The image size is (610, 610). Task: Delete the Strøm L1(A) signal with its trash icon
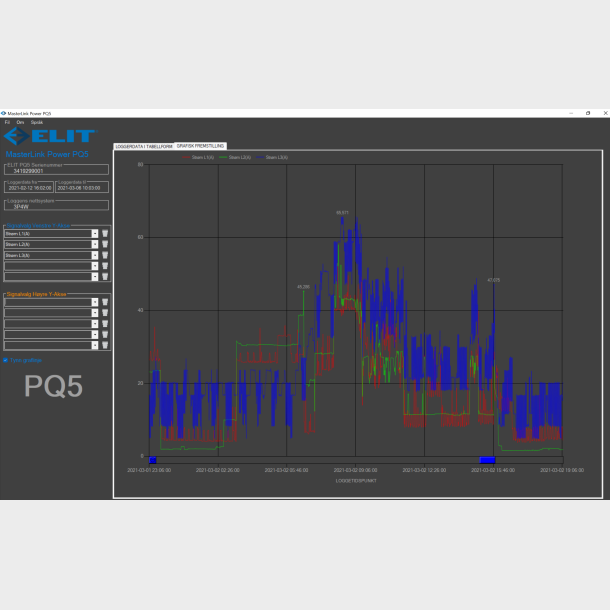[105, 233]
